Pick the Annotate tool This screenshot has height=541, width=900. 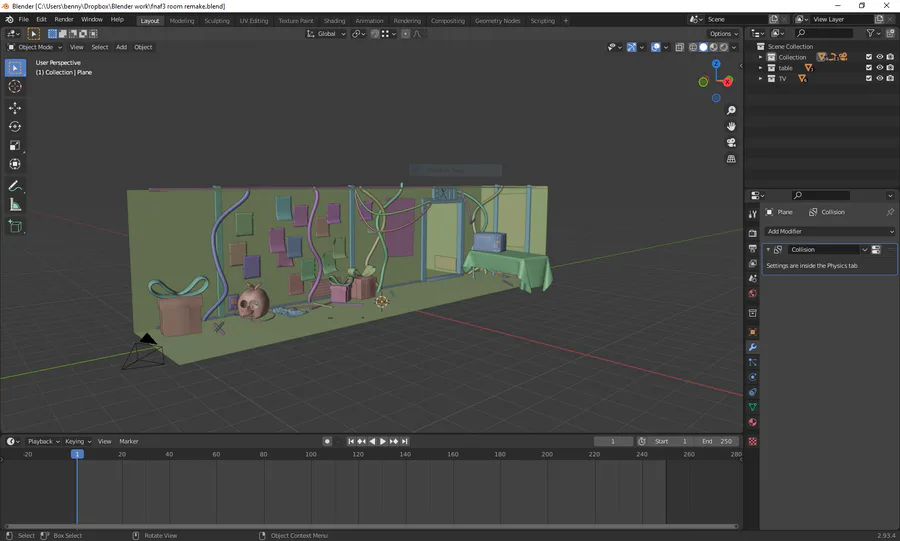tap(15, 186)
